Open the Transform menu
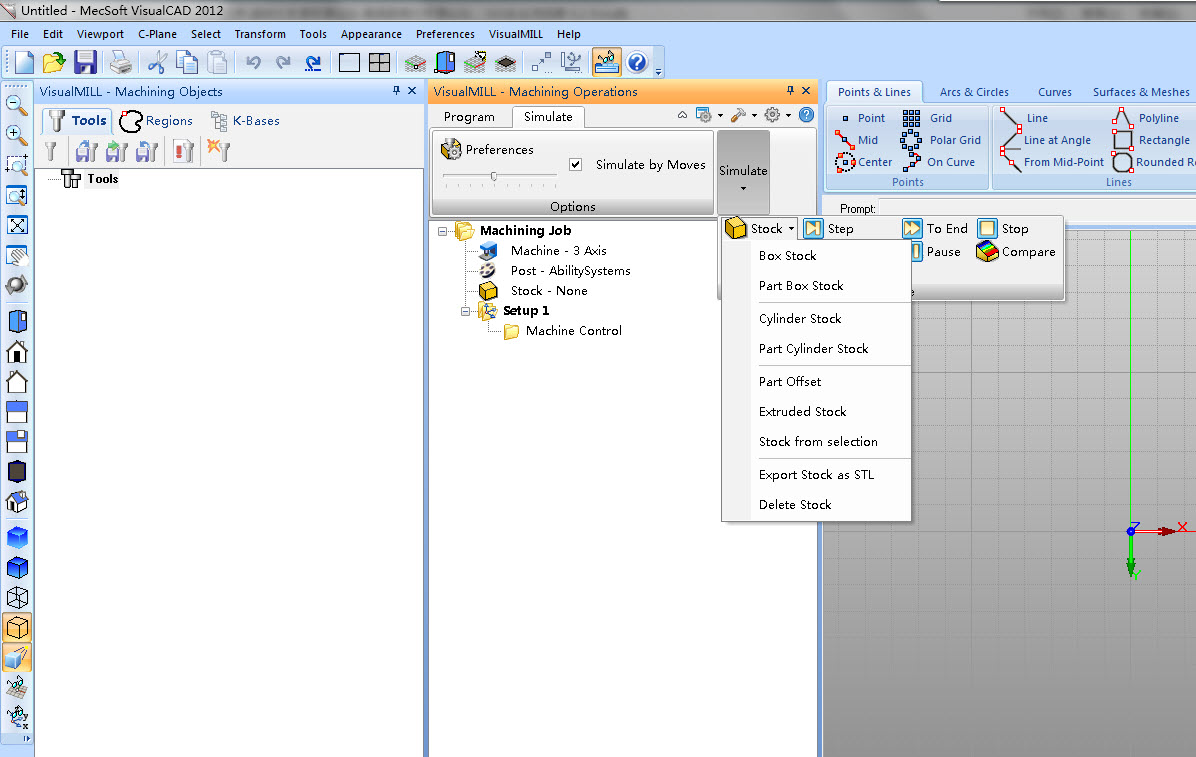The height and width of the screenshot is (757, 1196). coord(260,34)
